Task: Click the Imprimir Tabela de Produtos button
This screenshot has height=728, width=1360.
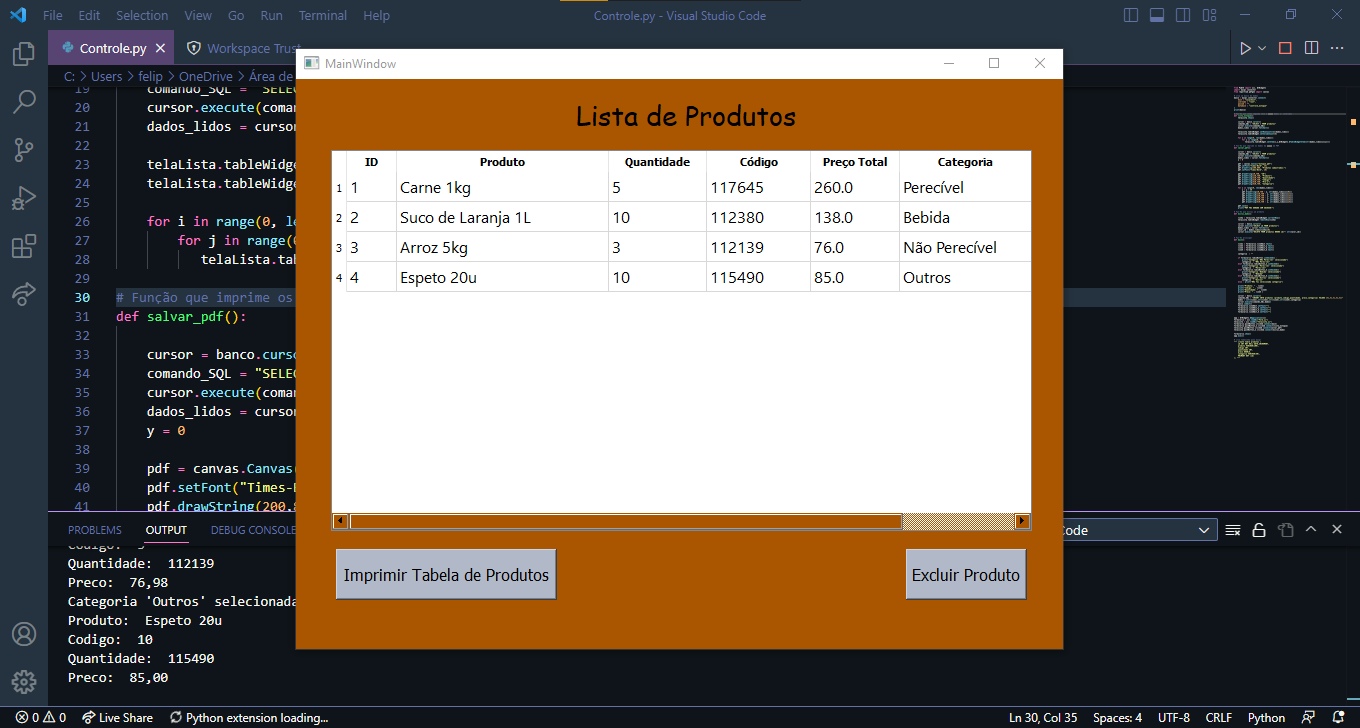Action: [446, 574]
